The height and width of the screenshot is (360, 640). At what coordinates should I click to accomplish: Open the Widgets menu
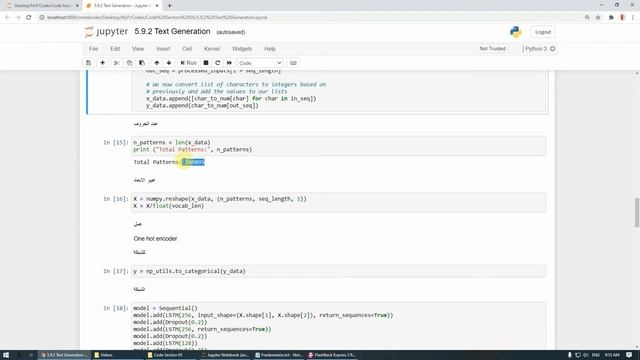pyautogui.click(x=242, y=49)
